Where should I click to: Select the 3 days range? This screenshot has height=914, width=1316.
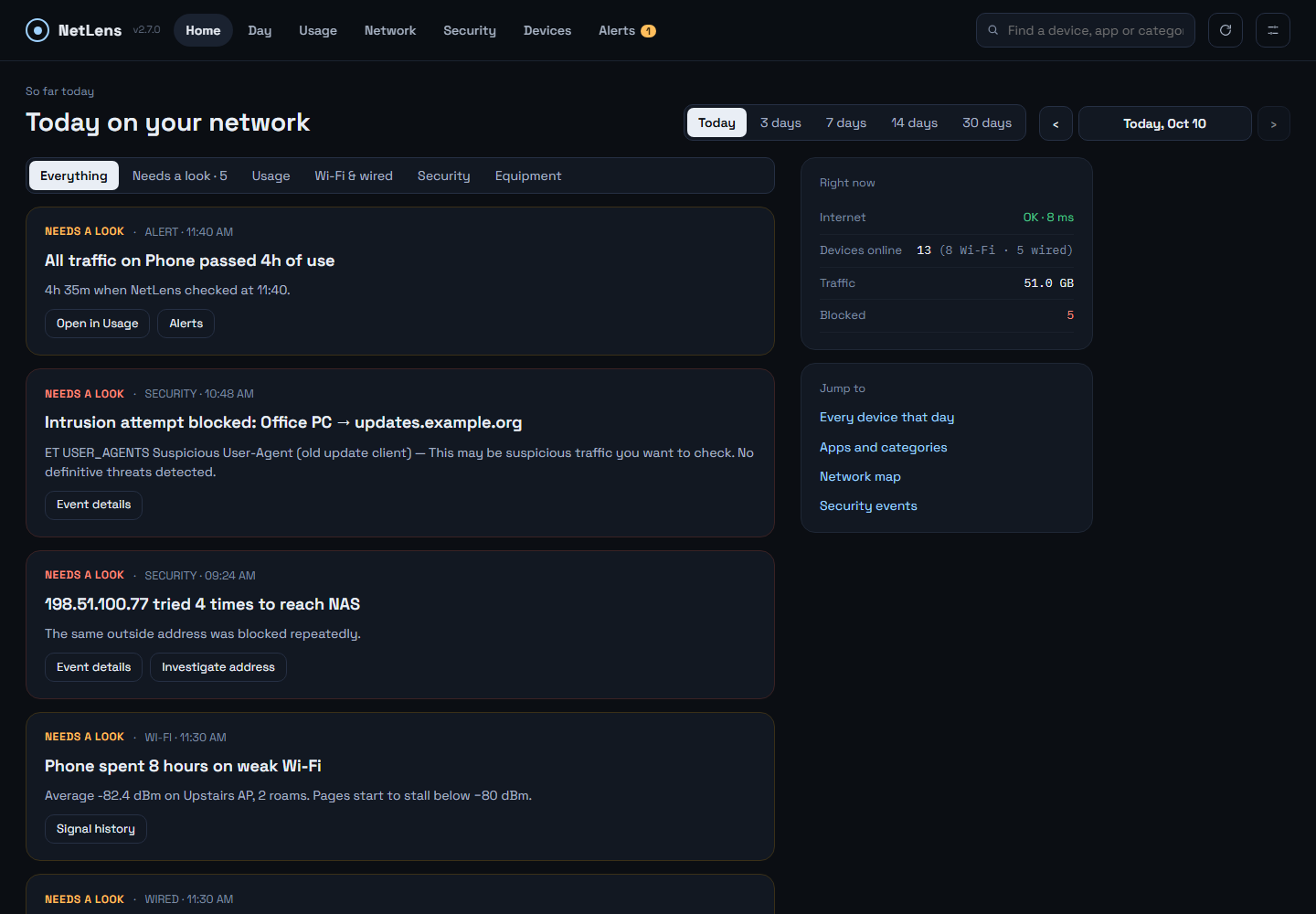click(780, 122)
